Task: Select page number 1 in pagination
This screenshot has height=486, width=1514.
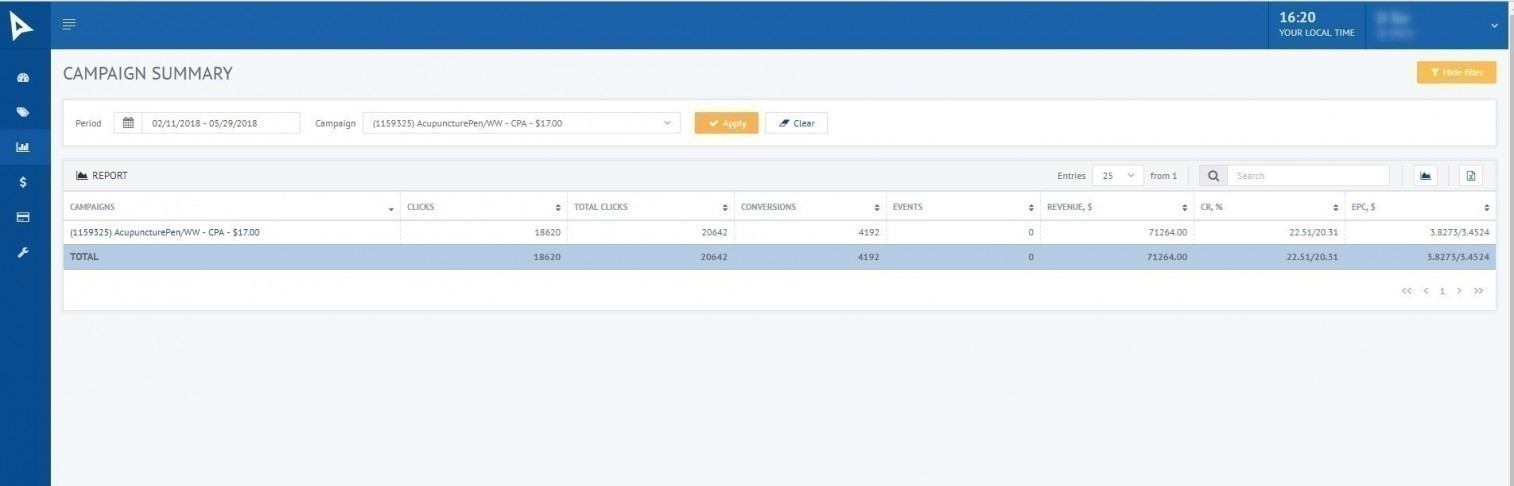Action: click(1442, 291)
